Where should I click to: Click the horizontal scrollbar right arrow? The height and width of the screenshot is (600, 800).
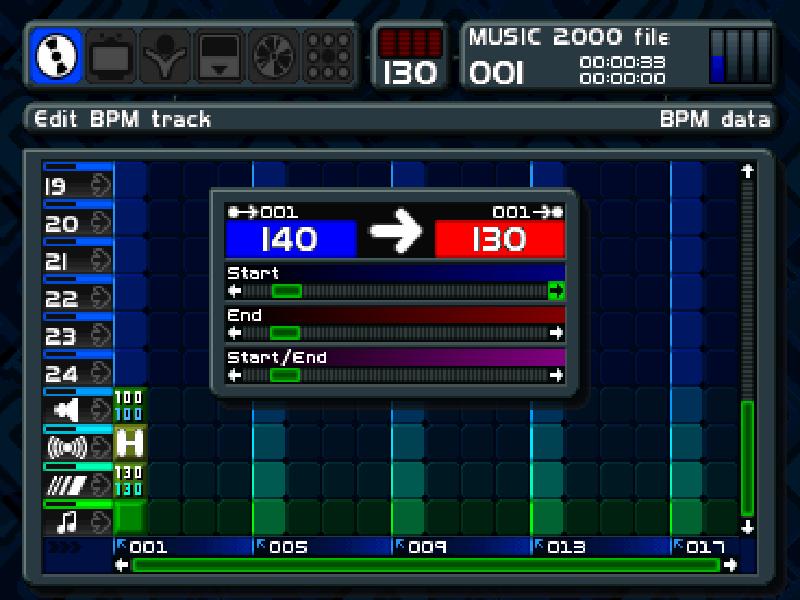pos(731,565)
